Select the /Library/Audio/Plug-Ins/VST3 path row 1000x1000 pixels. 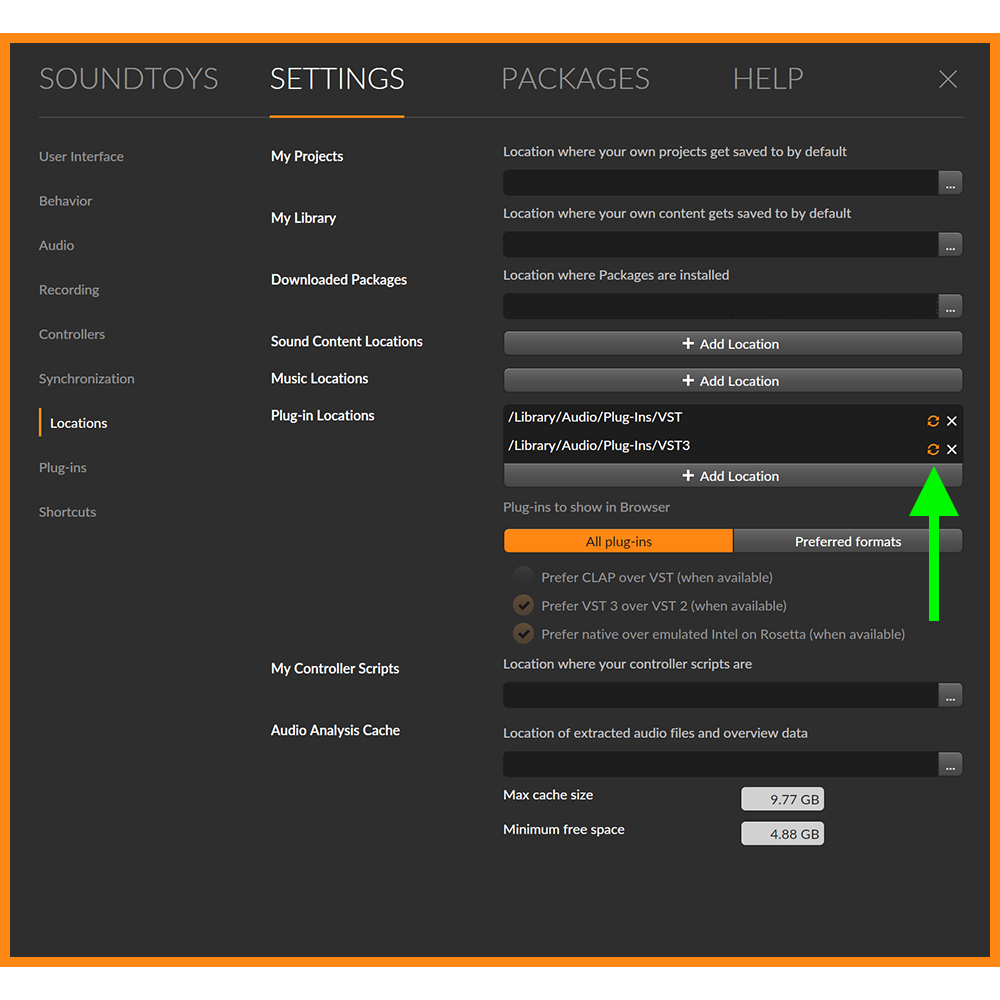(x=733, y=448)
